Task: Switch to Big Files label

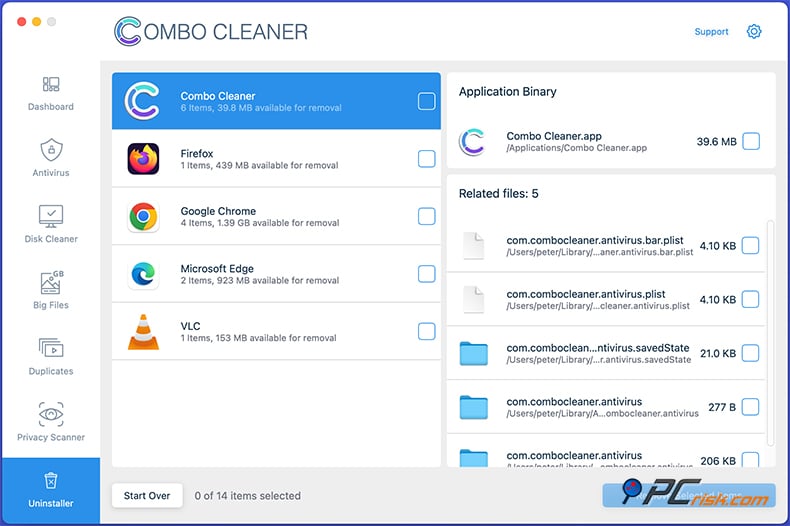Action: coord(51,305)
